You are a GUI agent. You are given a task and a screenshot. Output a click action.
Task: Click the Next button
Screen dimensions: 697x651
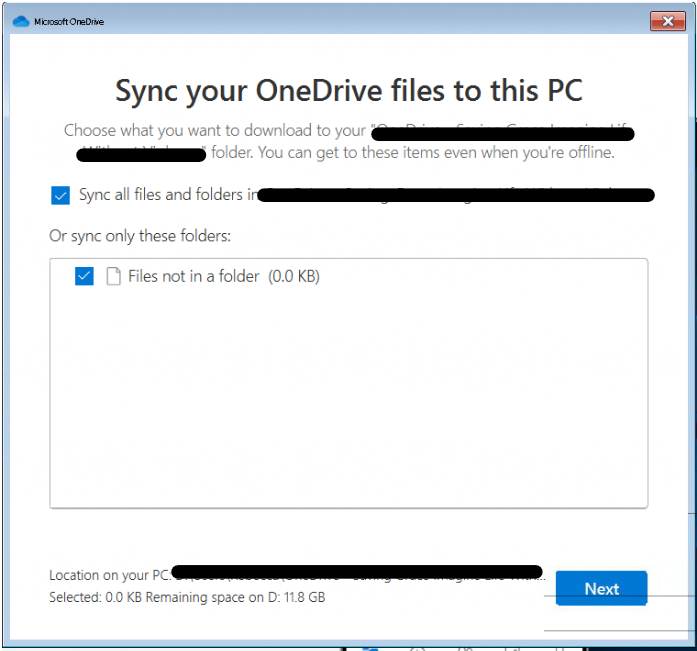click(601, 588)
